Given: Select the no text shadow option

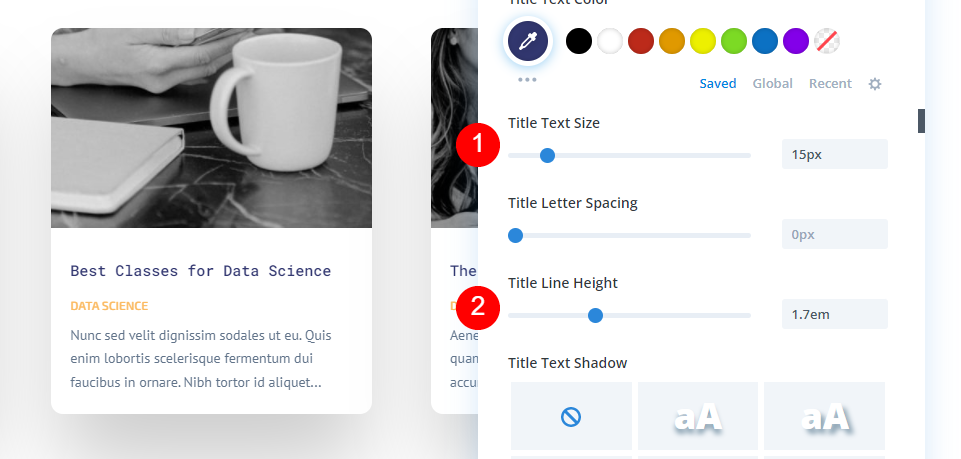Looking at the screenshot, I should (571, 416).
